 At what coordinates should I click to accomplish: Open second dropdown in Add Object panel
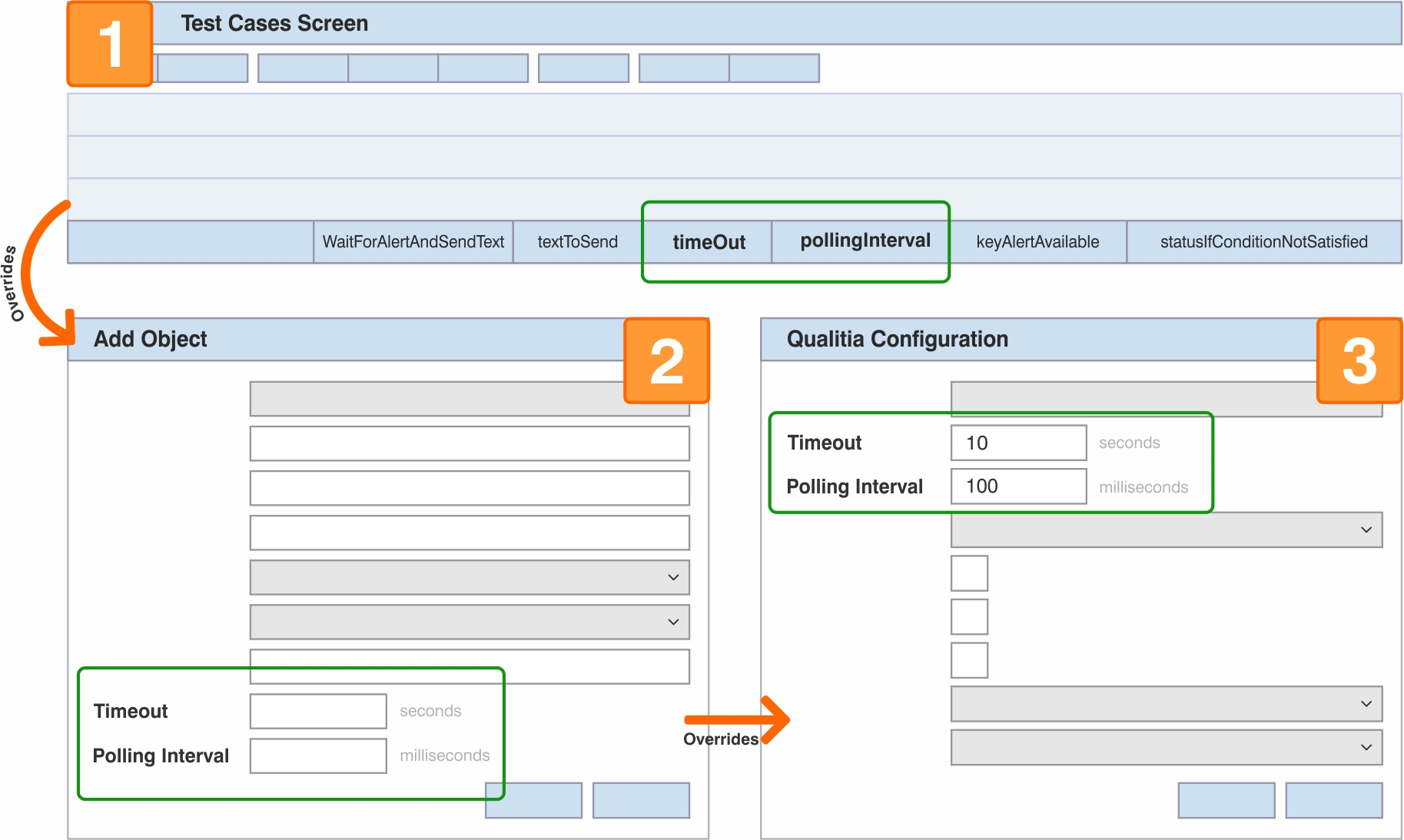[470, 622]
